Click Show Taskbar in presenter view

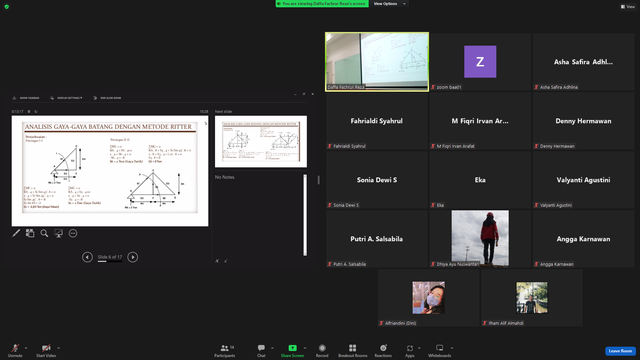tap(26, 98)
